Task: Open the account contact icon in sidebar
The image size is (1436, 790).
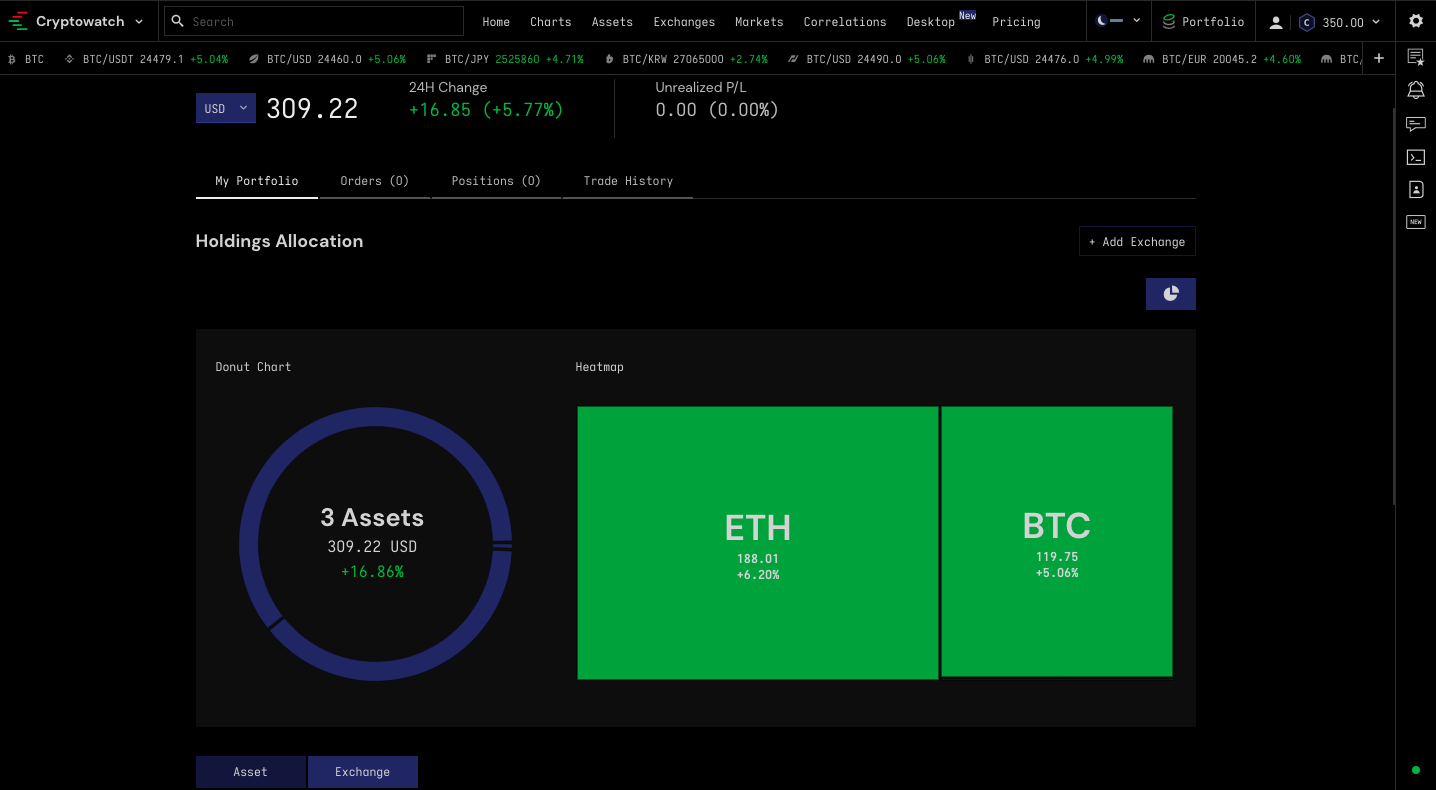Action: click(x=1415, y=189)
